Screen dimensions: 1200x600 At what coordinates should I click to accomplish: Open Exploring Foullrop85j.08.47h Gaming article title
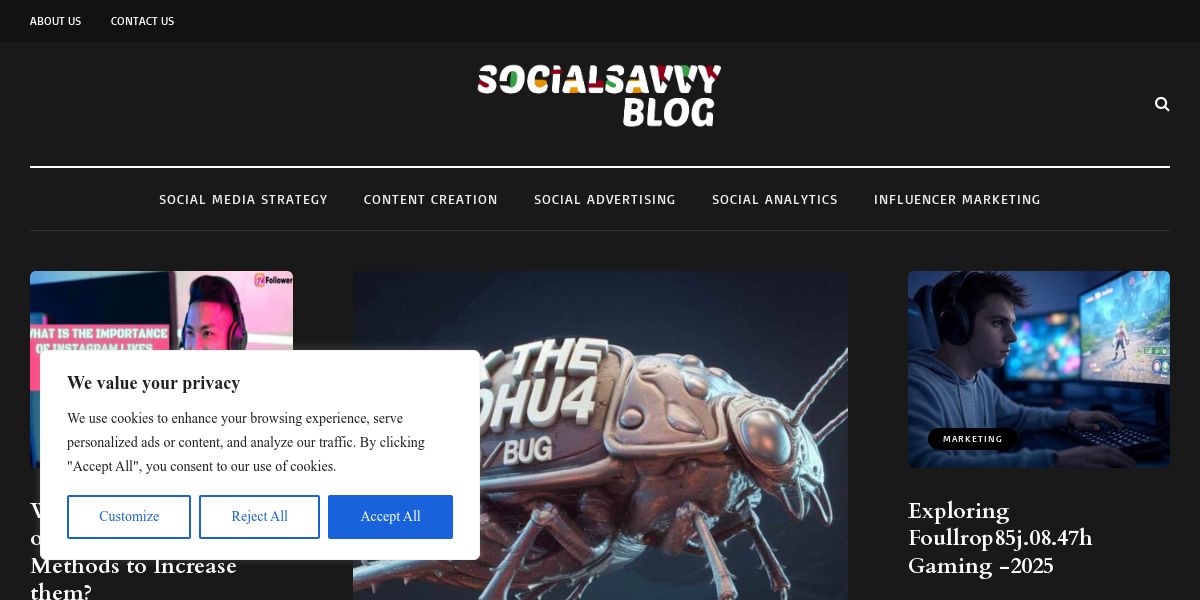(1000, 538)
